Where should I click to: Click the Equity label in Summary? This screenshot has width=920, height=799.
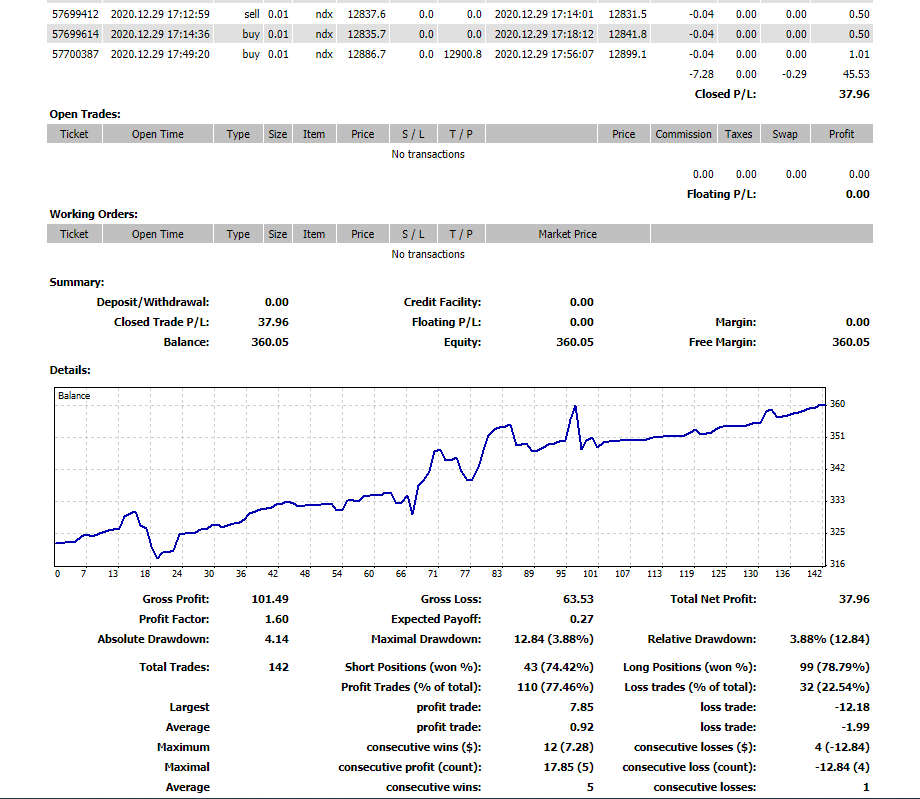pos(462,342)
